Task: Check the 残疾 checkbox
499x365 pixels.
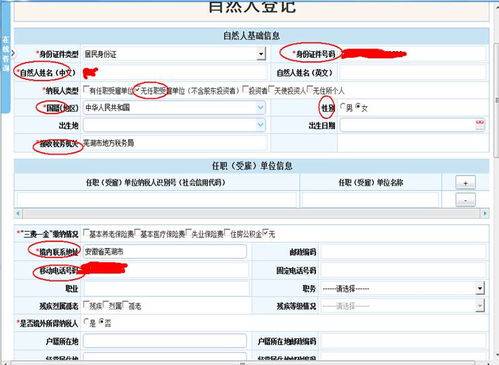Action: point(86,305)
